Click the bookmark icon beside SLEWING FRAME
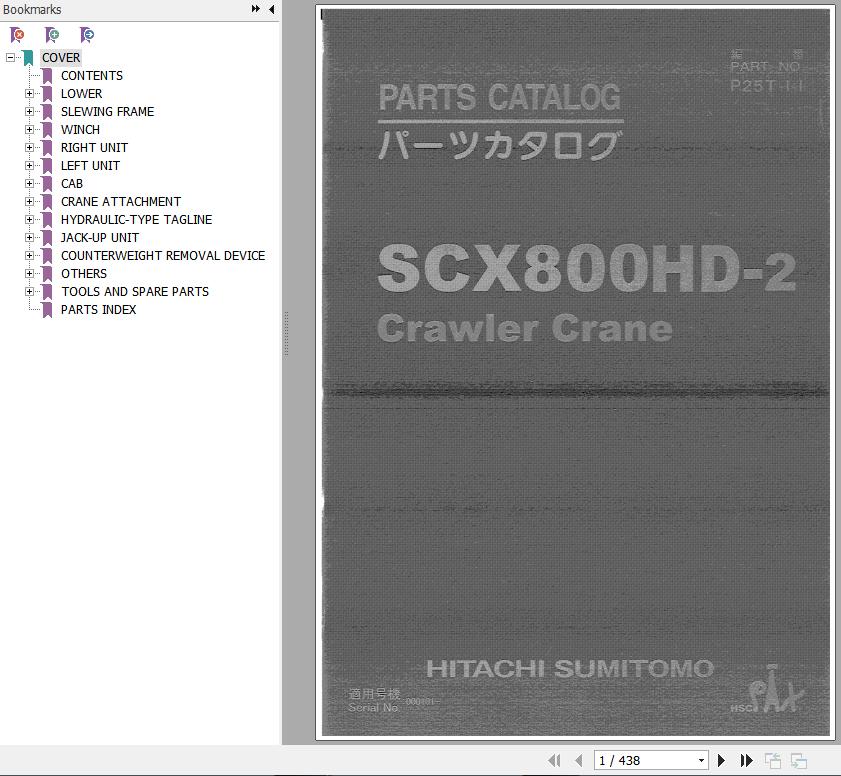This screenshot has height=776, width=841. (47, 112)
